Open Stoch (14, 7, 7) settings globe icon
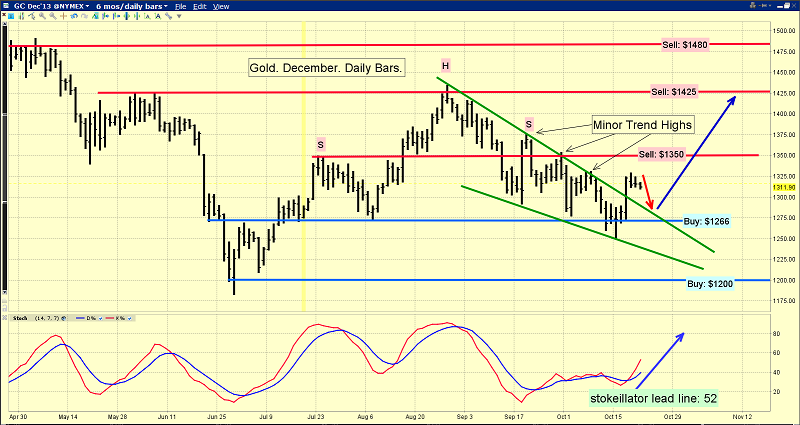 [63, 318]
